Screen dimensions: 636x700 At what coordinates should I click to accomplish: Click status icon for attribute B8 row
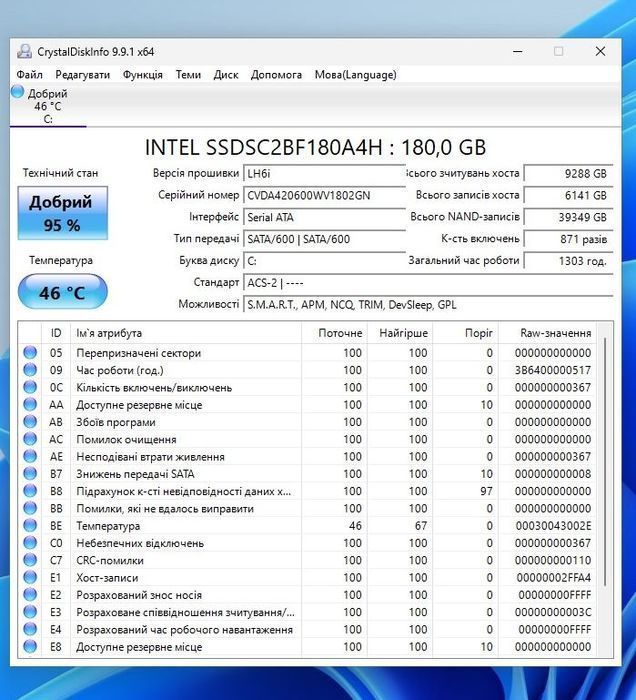click(x=30, y=491)
